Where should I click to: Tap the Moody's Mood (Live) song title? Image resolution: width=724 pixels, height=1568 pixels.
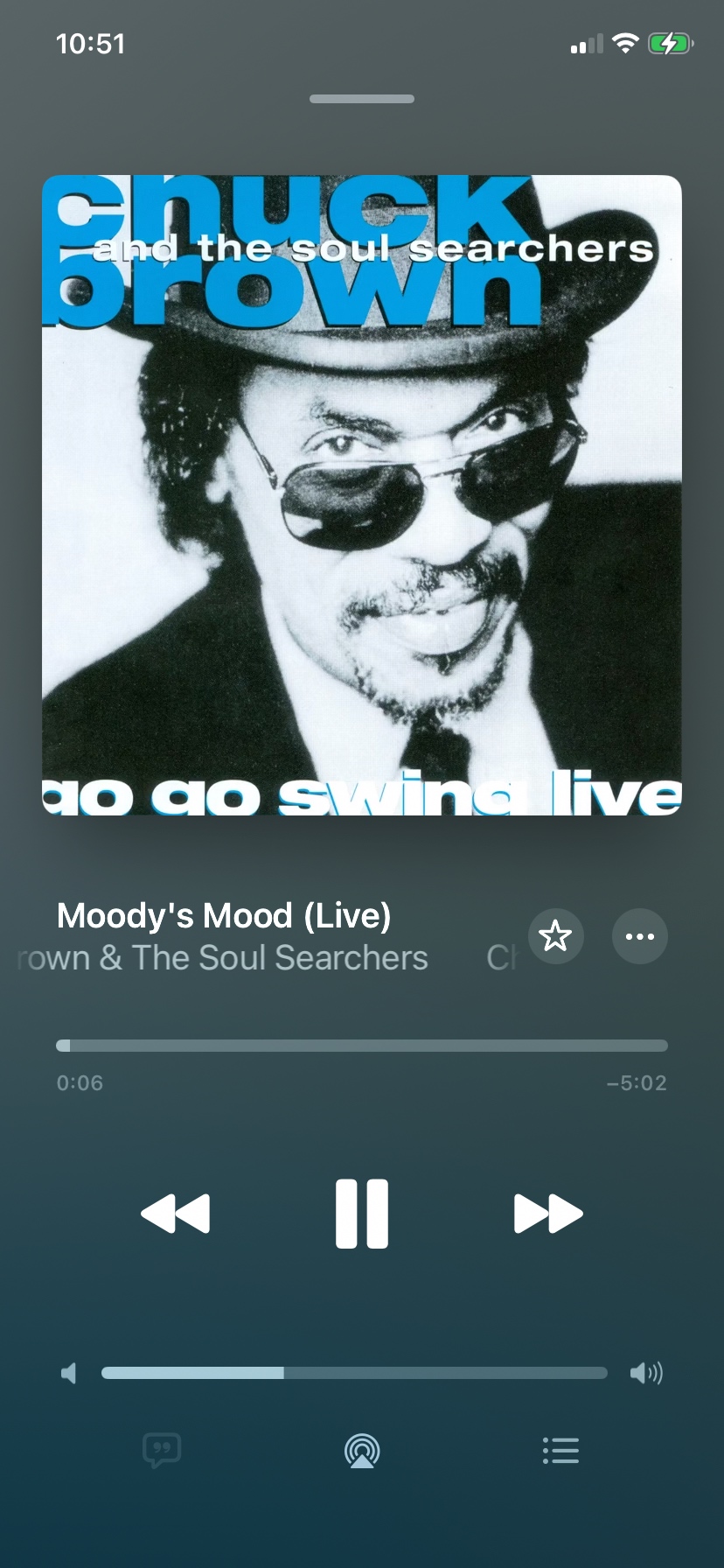click(224, 915)
